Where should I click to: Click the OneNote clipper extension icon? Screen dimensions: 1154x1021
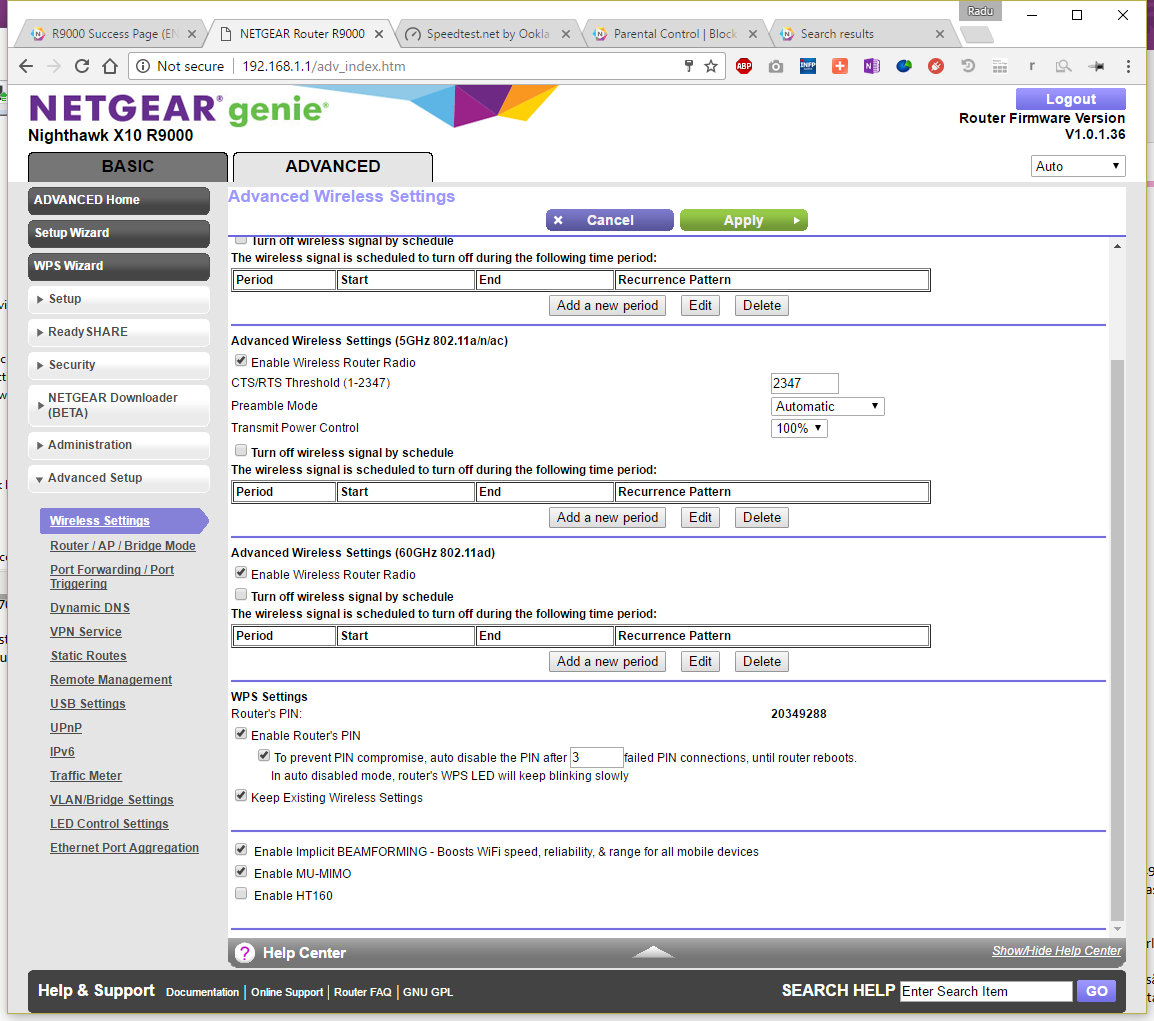[x=871, y=66]
